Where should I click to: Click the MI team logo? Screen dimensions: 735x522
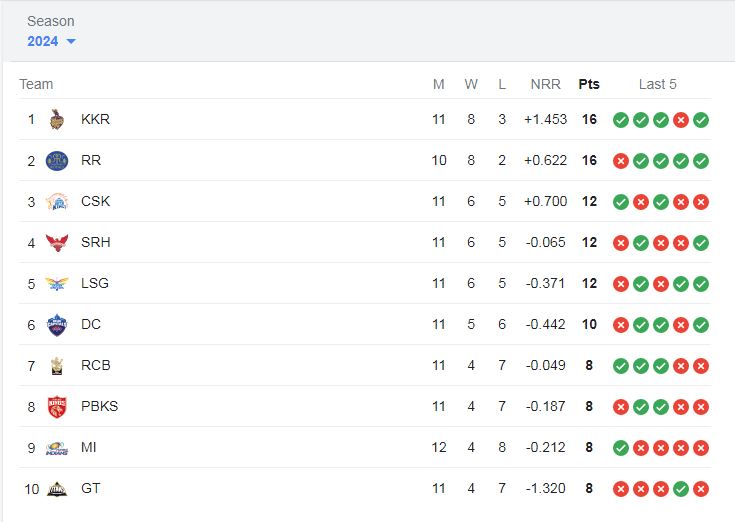coord(57,448)
